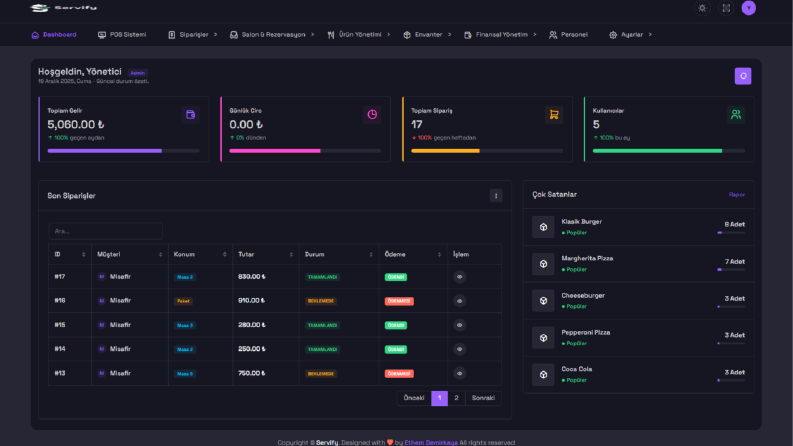
Task: Click the Kullanıcılar progress bar
Action: click(x=669, y=151)
